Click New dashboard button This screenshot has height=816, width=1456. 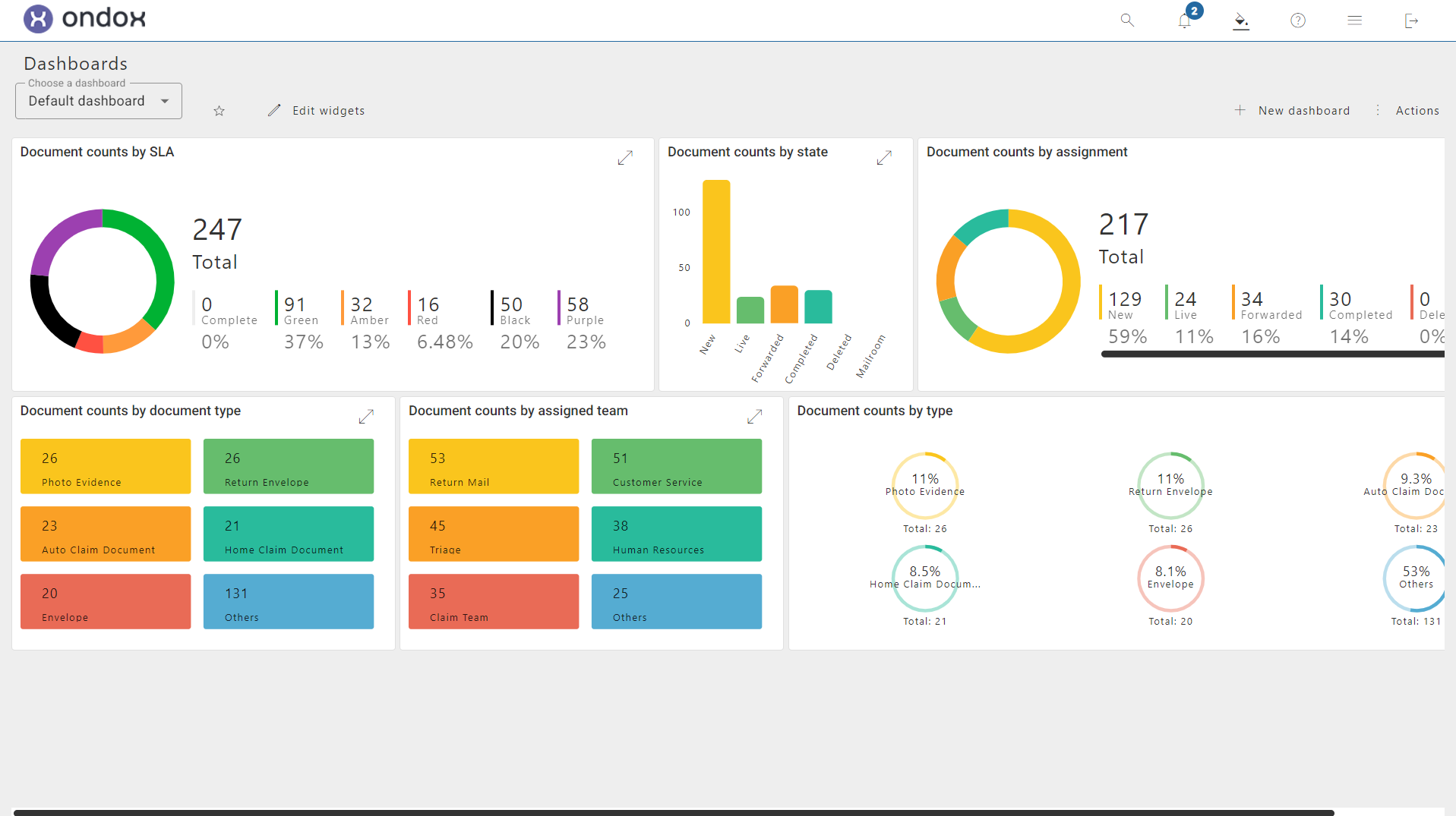[1293, 111]
